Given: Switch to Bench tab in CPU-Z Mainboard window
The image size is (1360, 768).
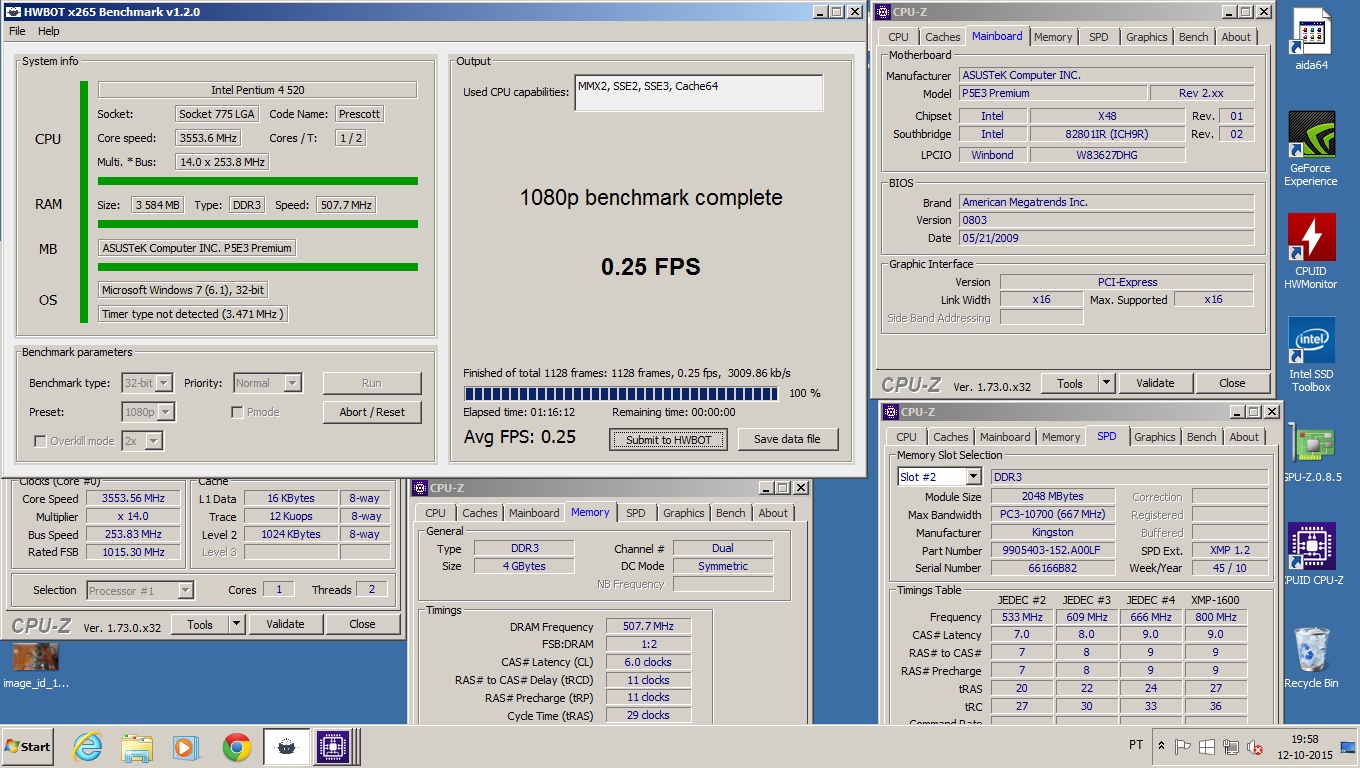Looking at the screenshot, I should pyautogui.click(x=1193, y=37).
